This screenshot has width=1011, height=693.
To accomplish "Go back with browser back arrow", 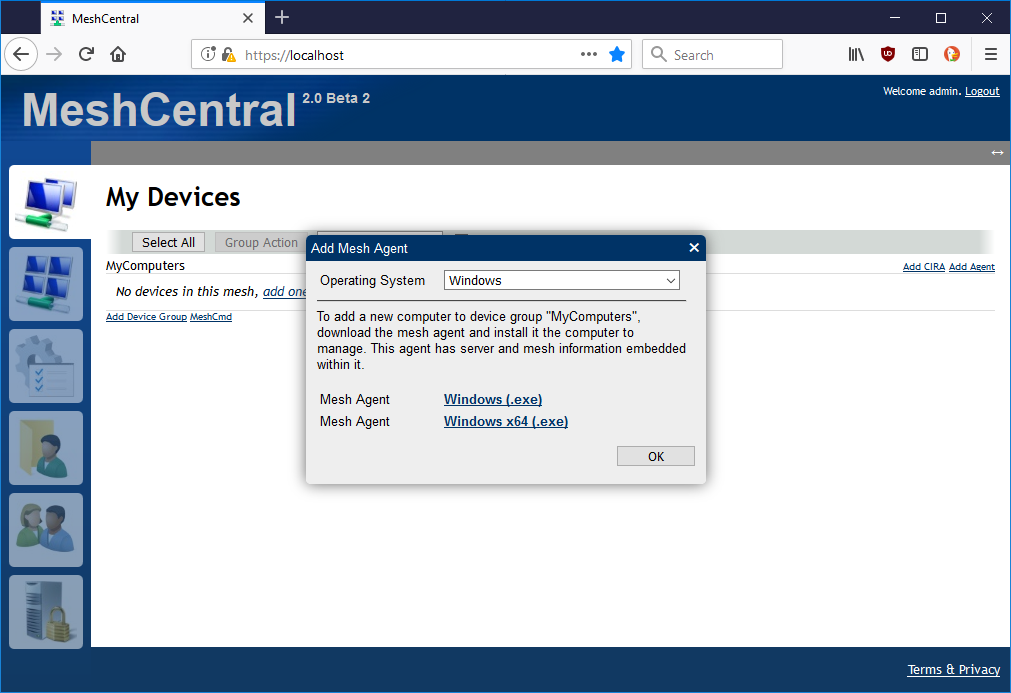I will point(21,54).
